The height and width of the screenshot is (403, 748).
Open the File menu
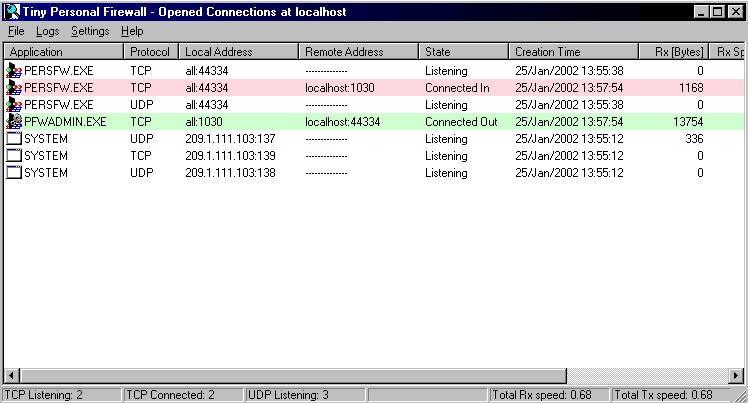click(16, 31)
